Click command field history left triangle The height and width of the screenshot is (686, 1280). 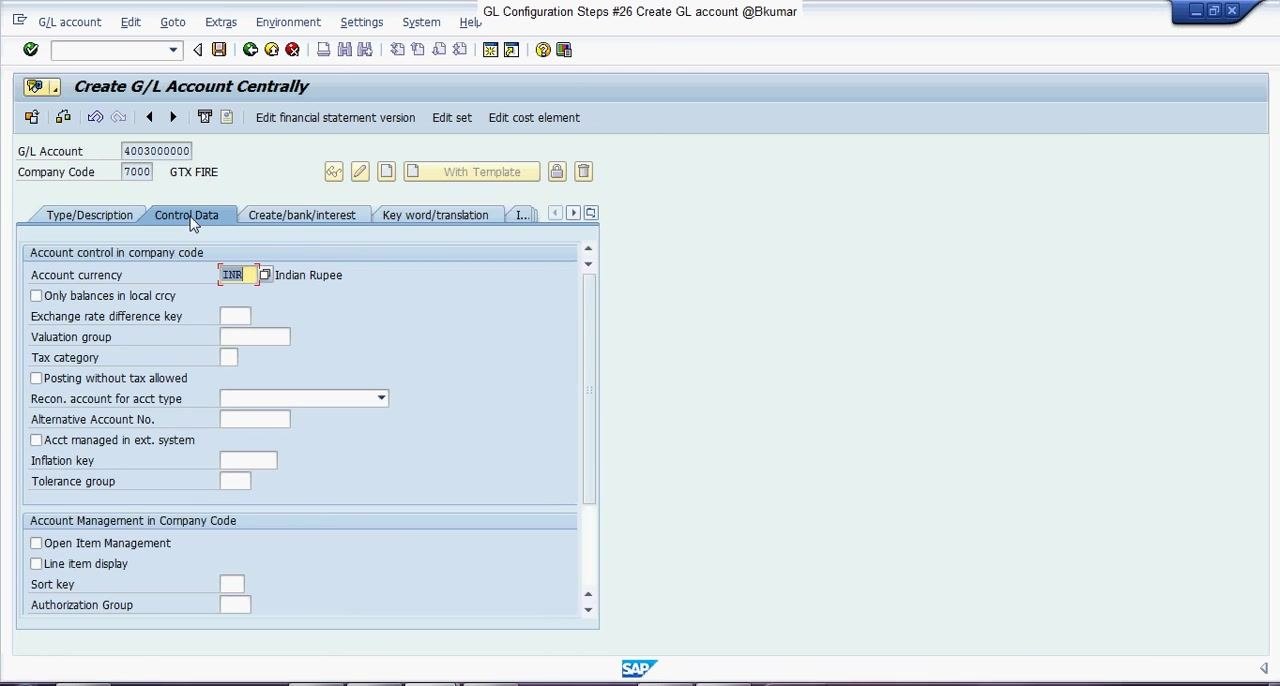click(x=197, y=50)
